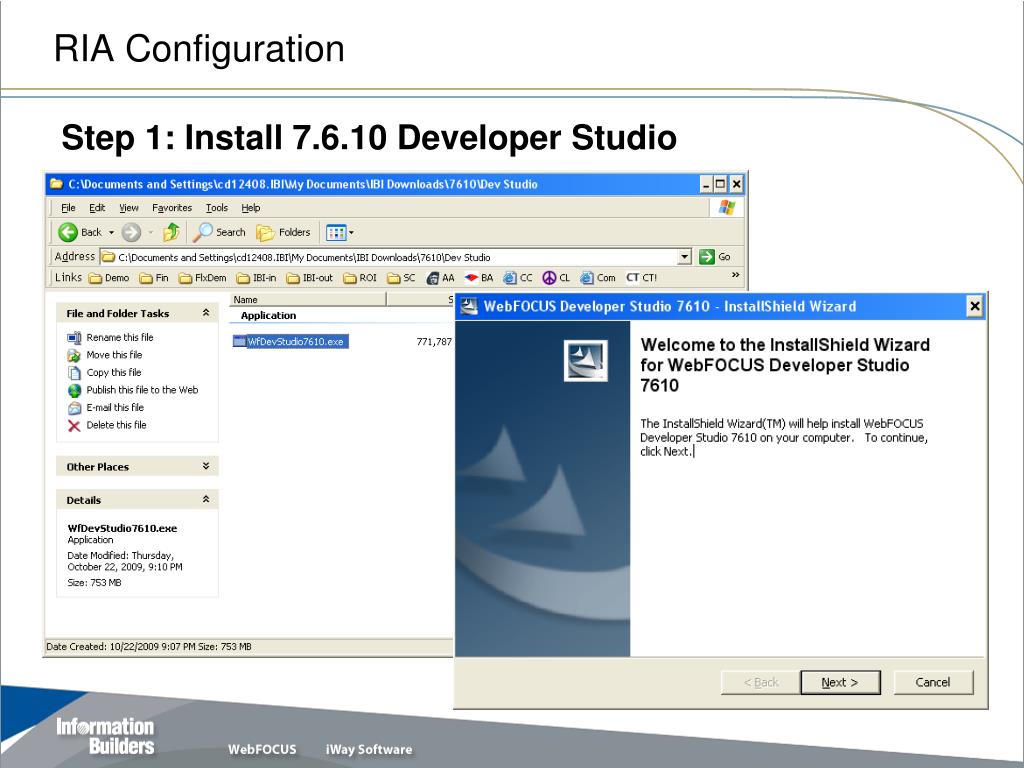The image size is (1024, 768).
Task: Toggle the Folders pane button
Action: [x=283, y=232]
